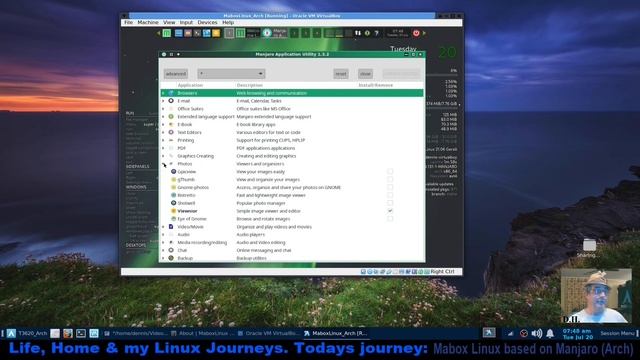Open the filter dropdown next to advanced
The height and width of the screenshot is (360, 640).
[231, 74]
